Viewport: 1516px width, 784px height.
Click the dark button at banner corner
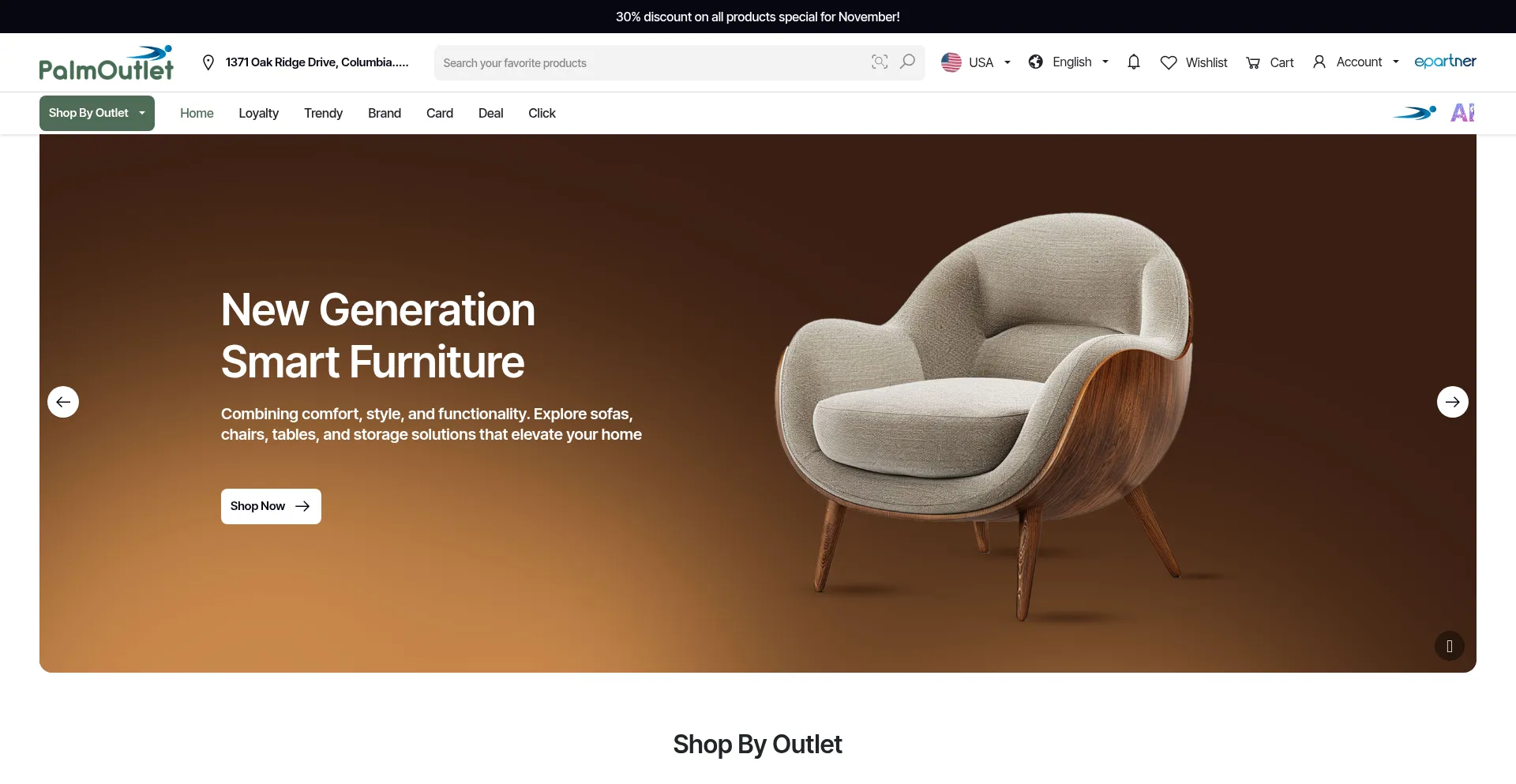click(1450, 646)
